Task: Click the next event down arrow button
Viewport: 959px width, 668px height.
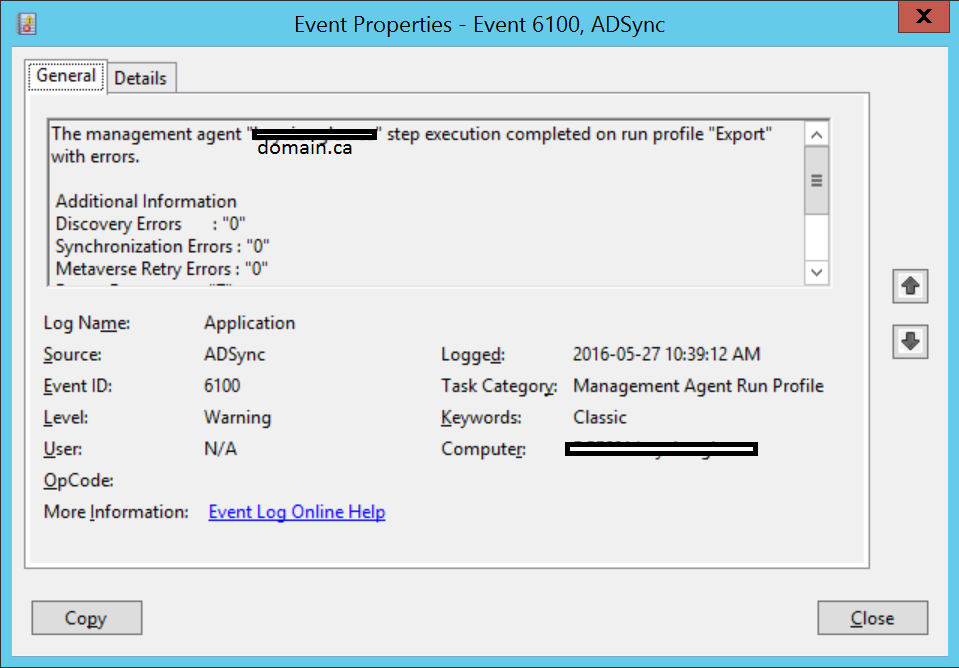Action: coord(910,341)
